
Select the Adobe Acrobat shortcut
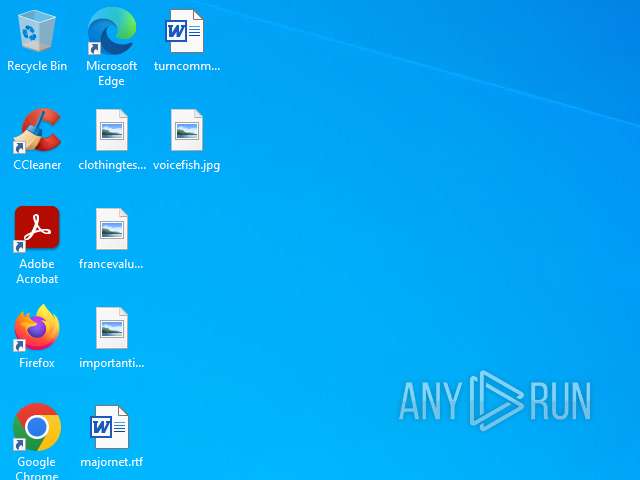point(37,229)
